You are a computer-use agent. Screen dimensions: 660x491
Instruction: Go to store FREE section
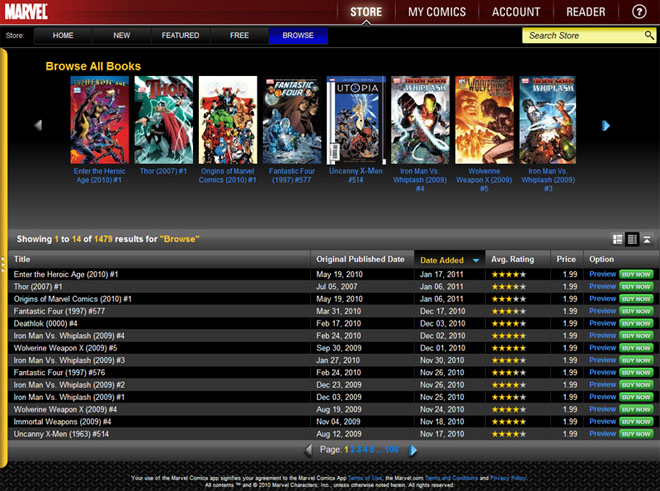click(239, 35)
